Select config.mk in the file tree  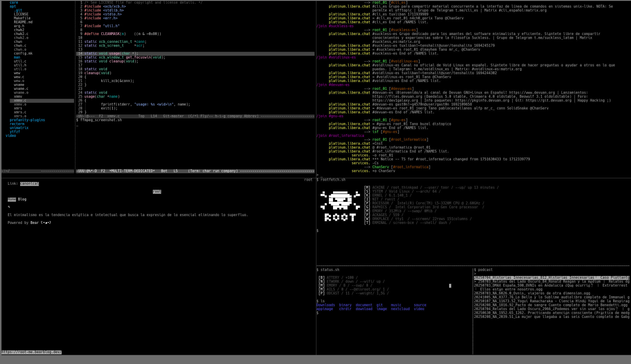[x=23, y=53]
